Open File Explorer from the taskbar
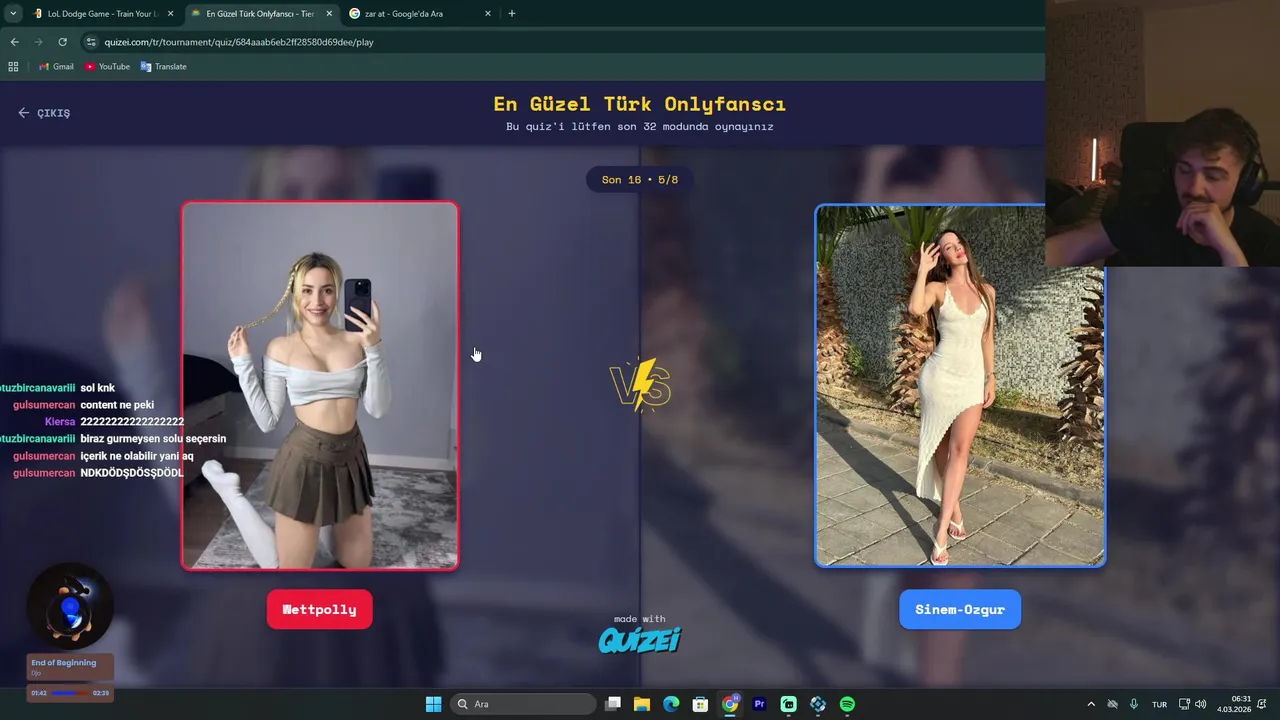 [642, 704]
